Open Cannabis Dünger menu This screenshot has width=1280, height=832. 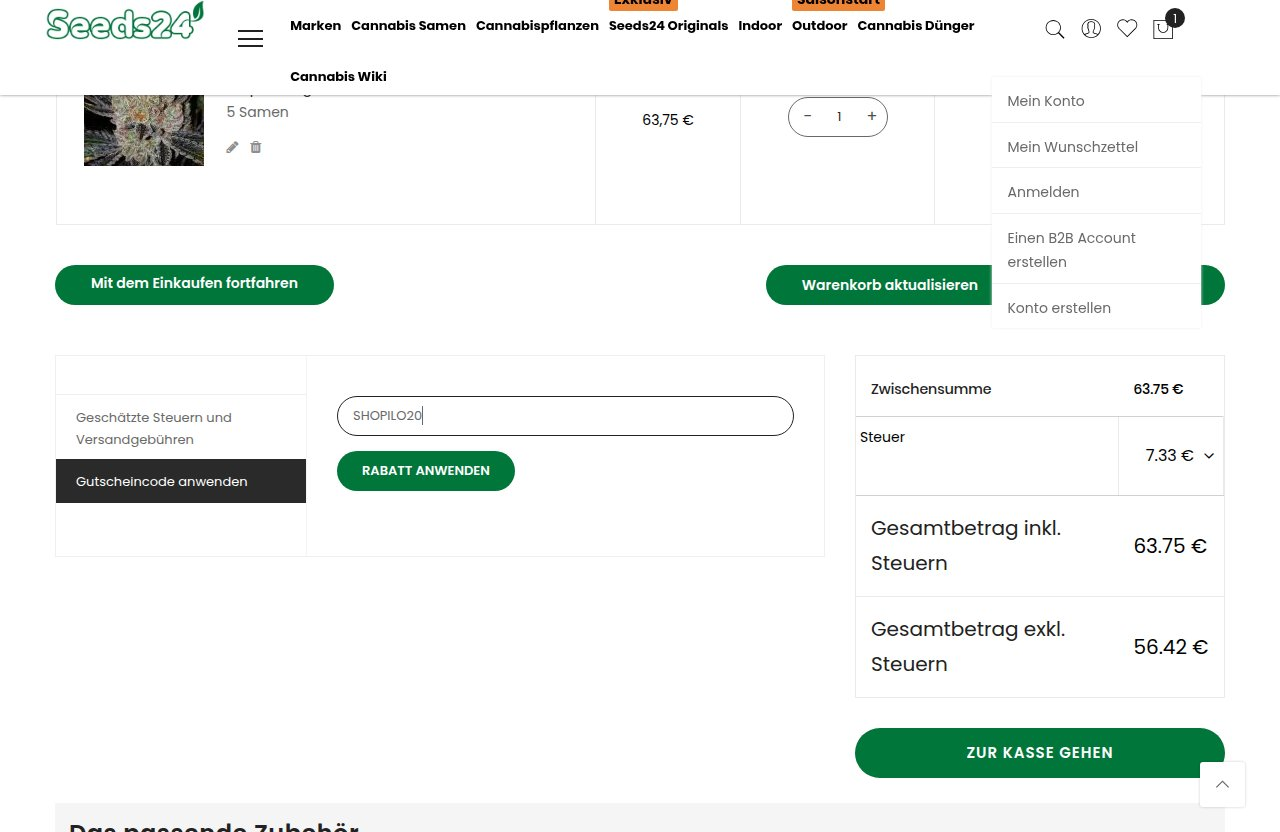click(x=915, y=26)
